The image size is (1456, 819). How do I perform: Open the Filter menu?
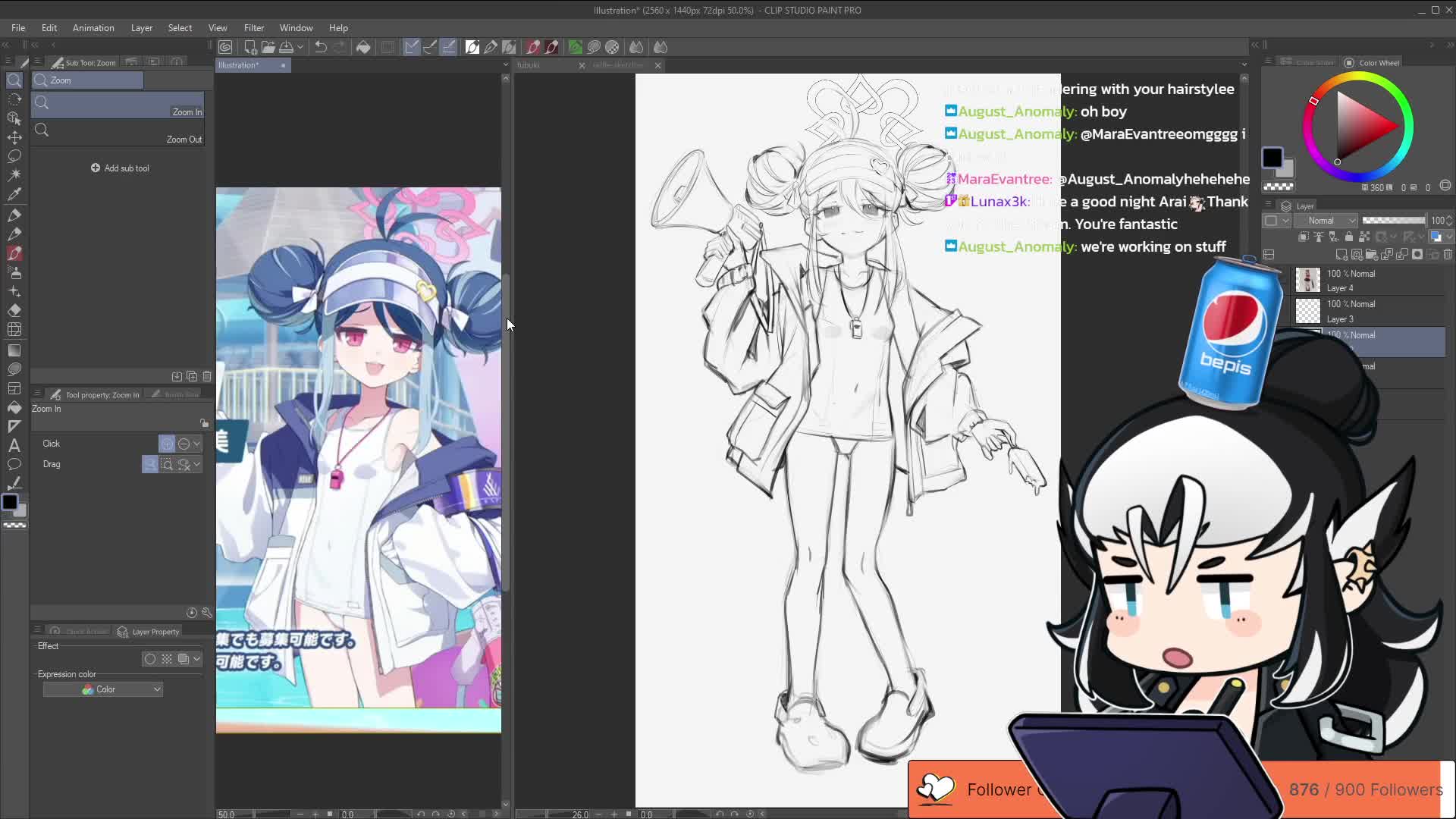(x=254, y=28)
